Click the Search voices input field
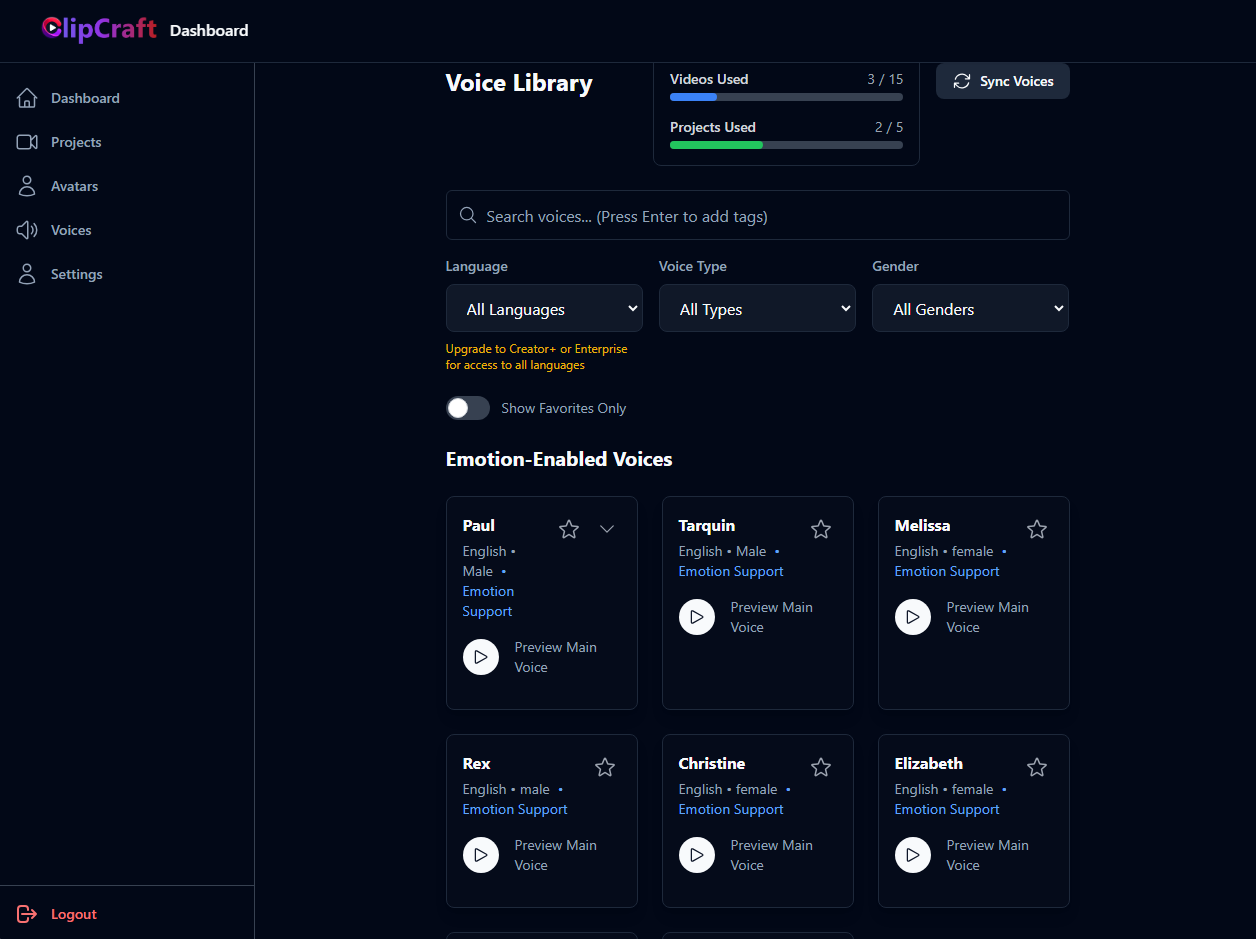Screen dimensions: 1256x939 tap(758, 215)
